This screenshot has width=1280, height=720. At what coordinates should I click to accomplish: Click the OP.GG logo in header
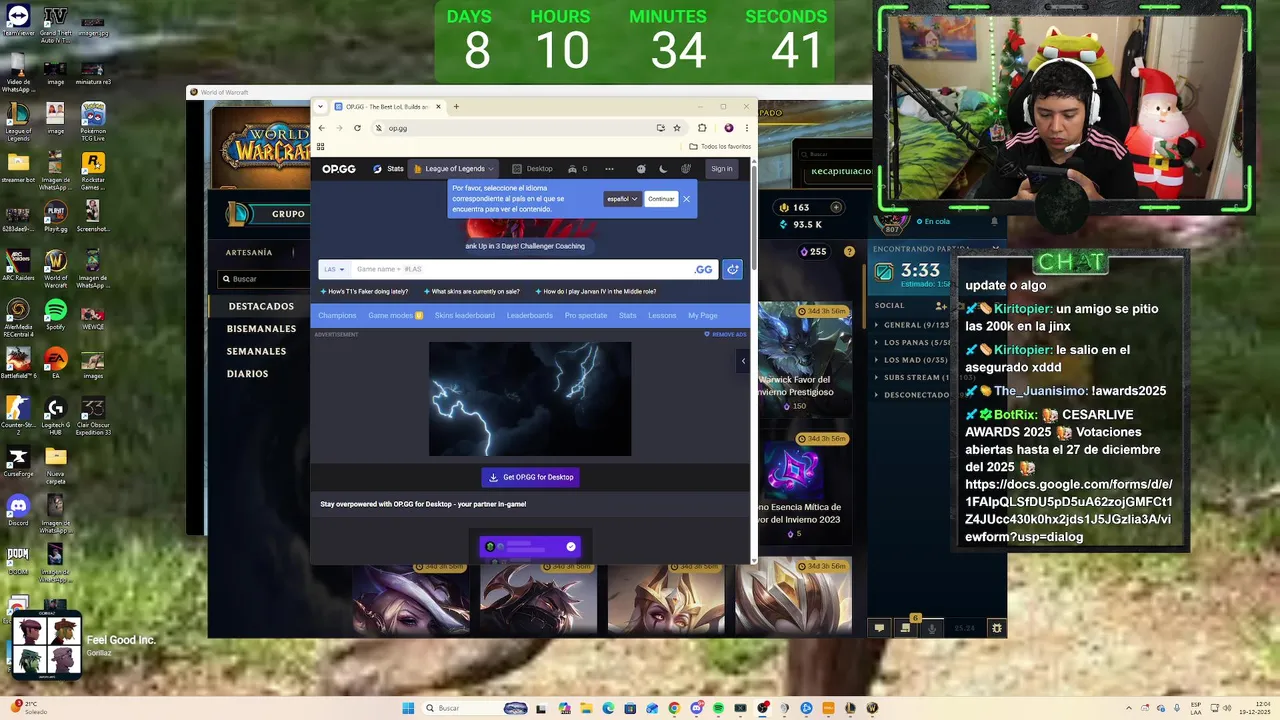(x=339, y=169)
